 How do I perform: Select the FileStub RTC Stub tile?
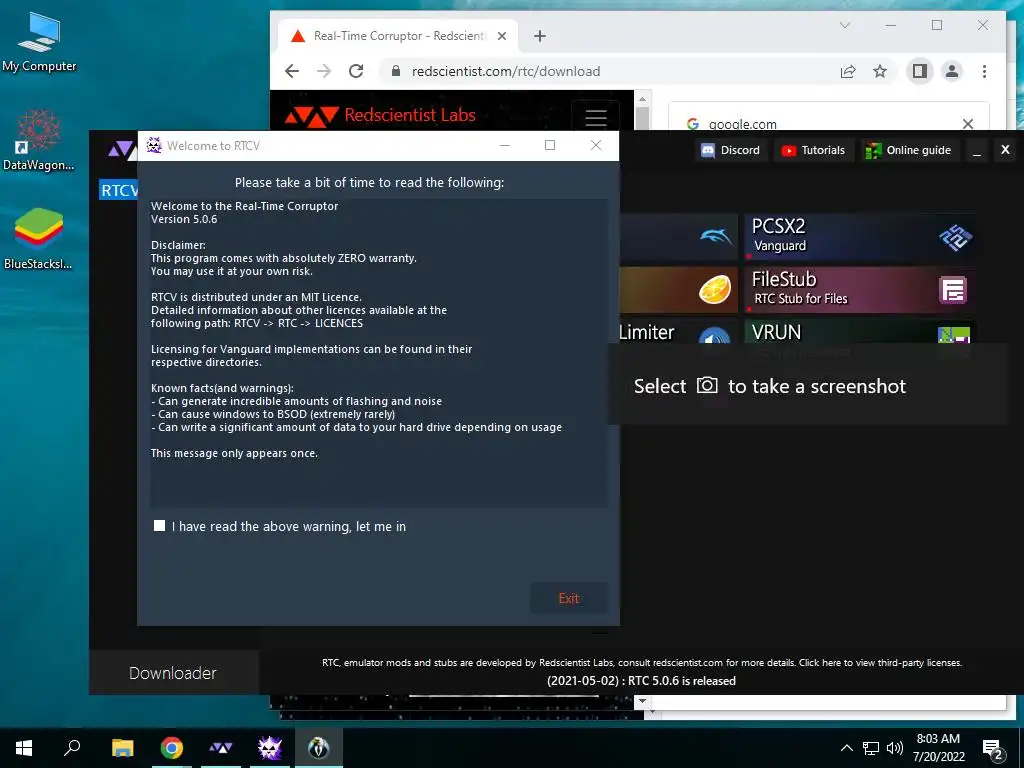pyautogui.click(x=861, y=289)
